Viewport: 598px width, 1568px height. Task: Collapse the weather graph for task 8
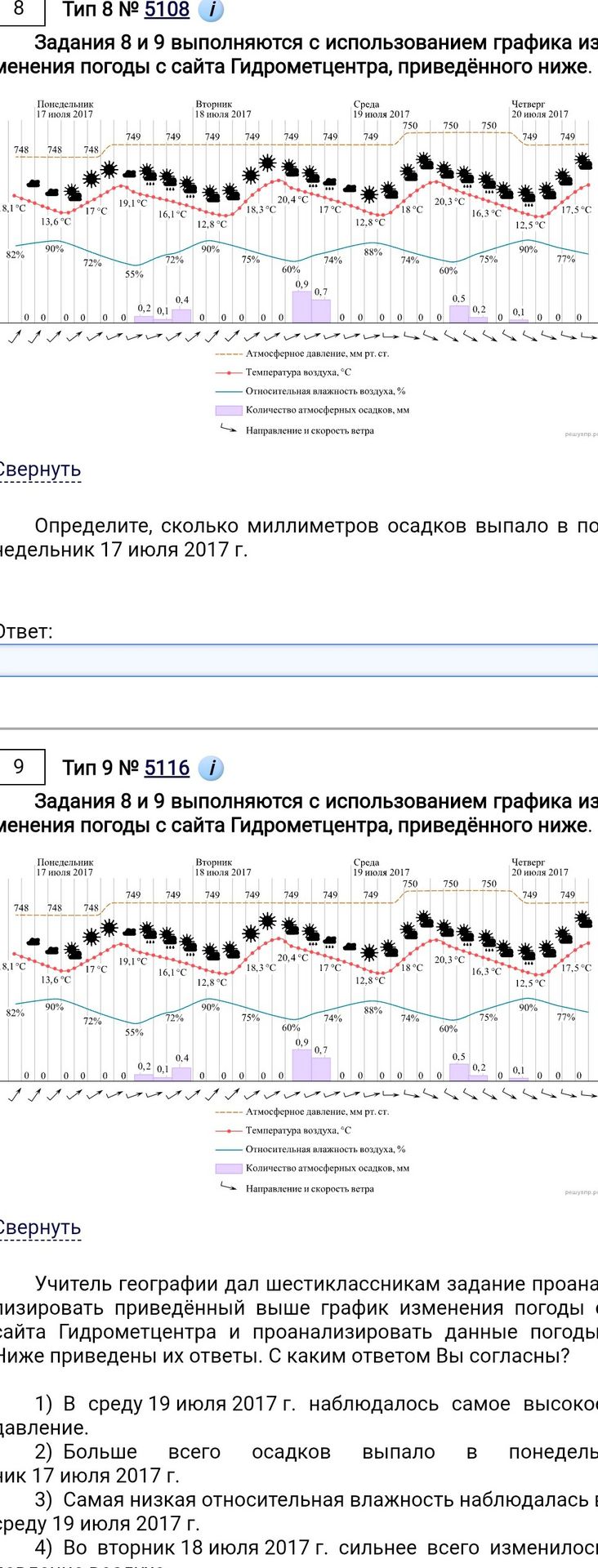click(39, 470)
